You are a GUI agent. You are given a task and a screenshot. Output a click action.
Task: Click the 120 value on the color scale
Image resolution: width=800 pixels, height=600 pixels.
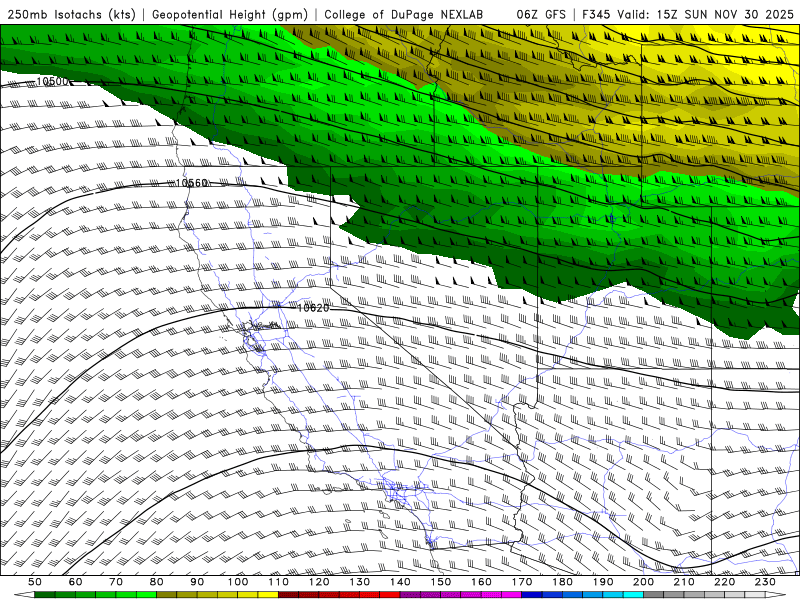(319, 582)
